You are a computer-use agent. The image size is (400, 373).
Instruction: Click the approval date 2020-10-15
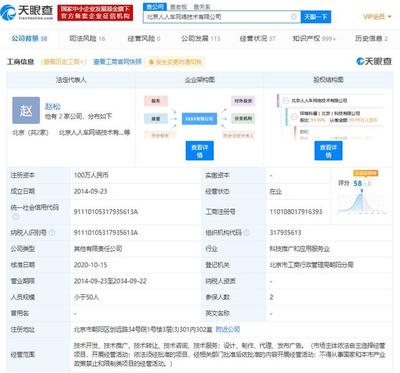pos(90,265)
